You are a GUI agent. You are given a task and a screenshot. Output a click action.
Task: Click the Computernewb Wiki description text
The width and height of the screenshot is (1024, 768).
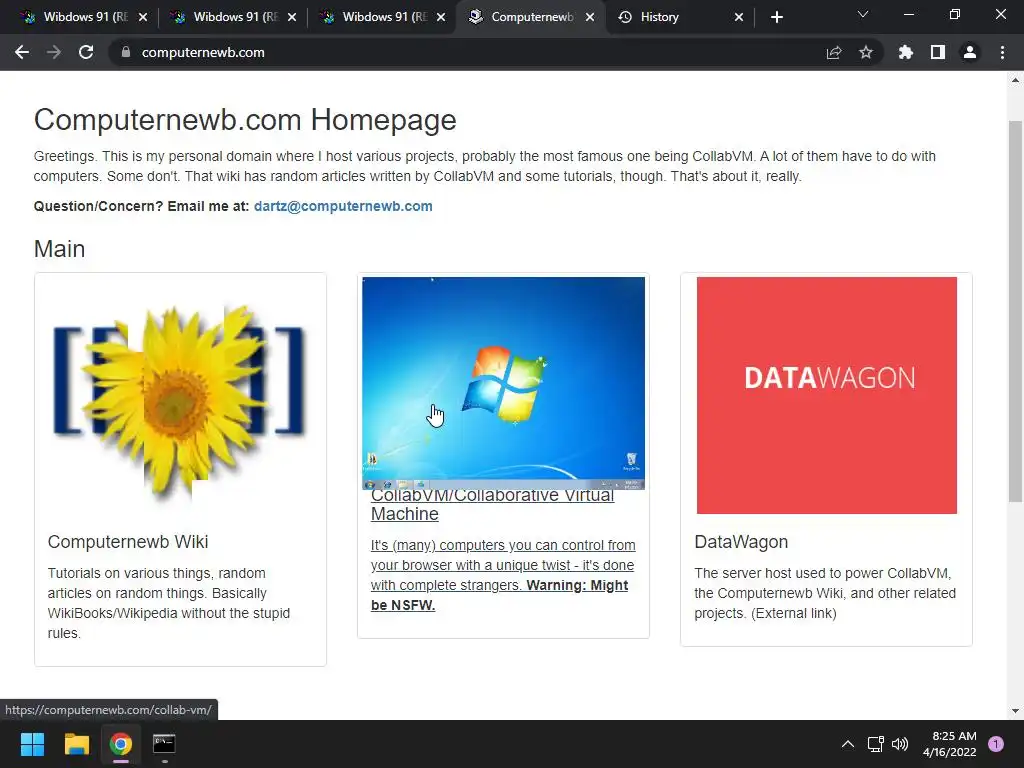pos(168,603)
